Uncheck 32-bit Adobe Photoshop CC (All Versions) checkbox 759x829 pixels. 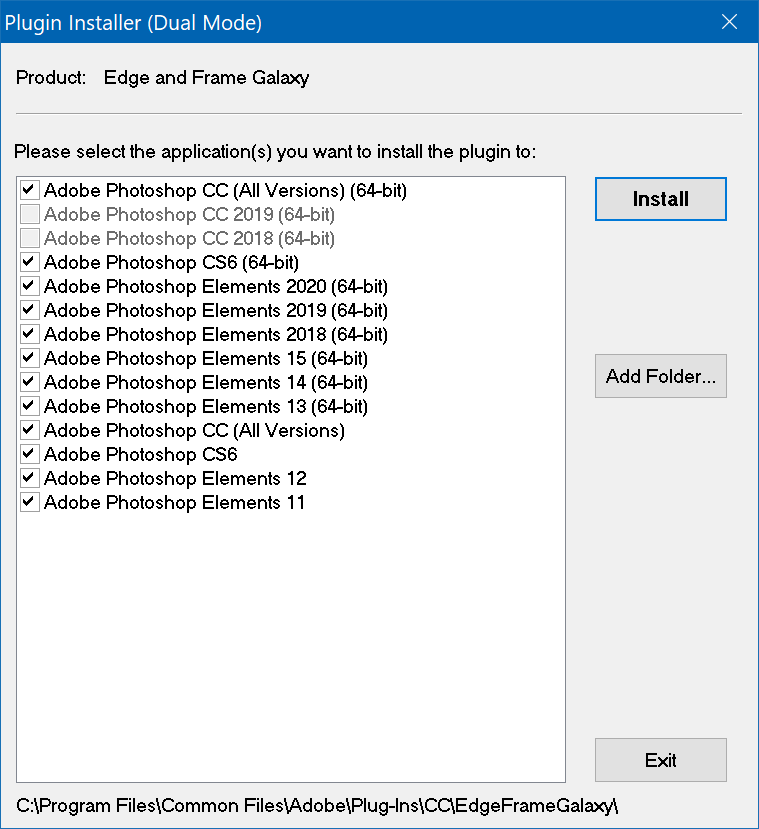point(30,430)
